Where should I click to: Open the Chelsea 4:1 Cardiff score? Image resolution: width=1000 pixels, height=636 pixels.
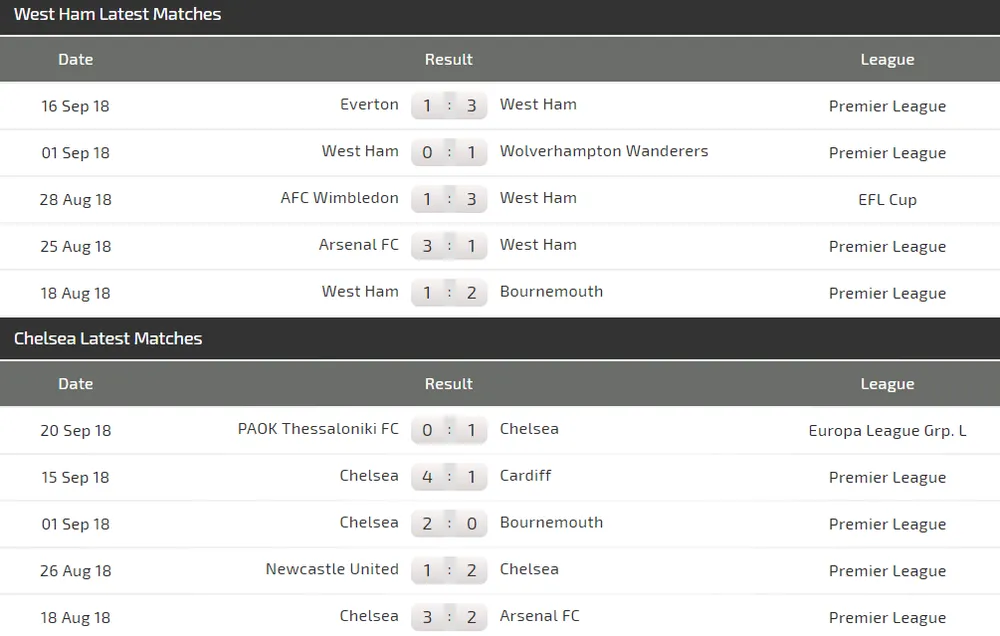point(449,477)
